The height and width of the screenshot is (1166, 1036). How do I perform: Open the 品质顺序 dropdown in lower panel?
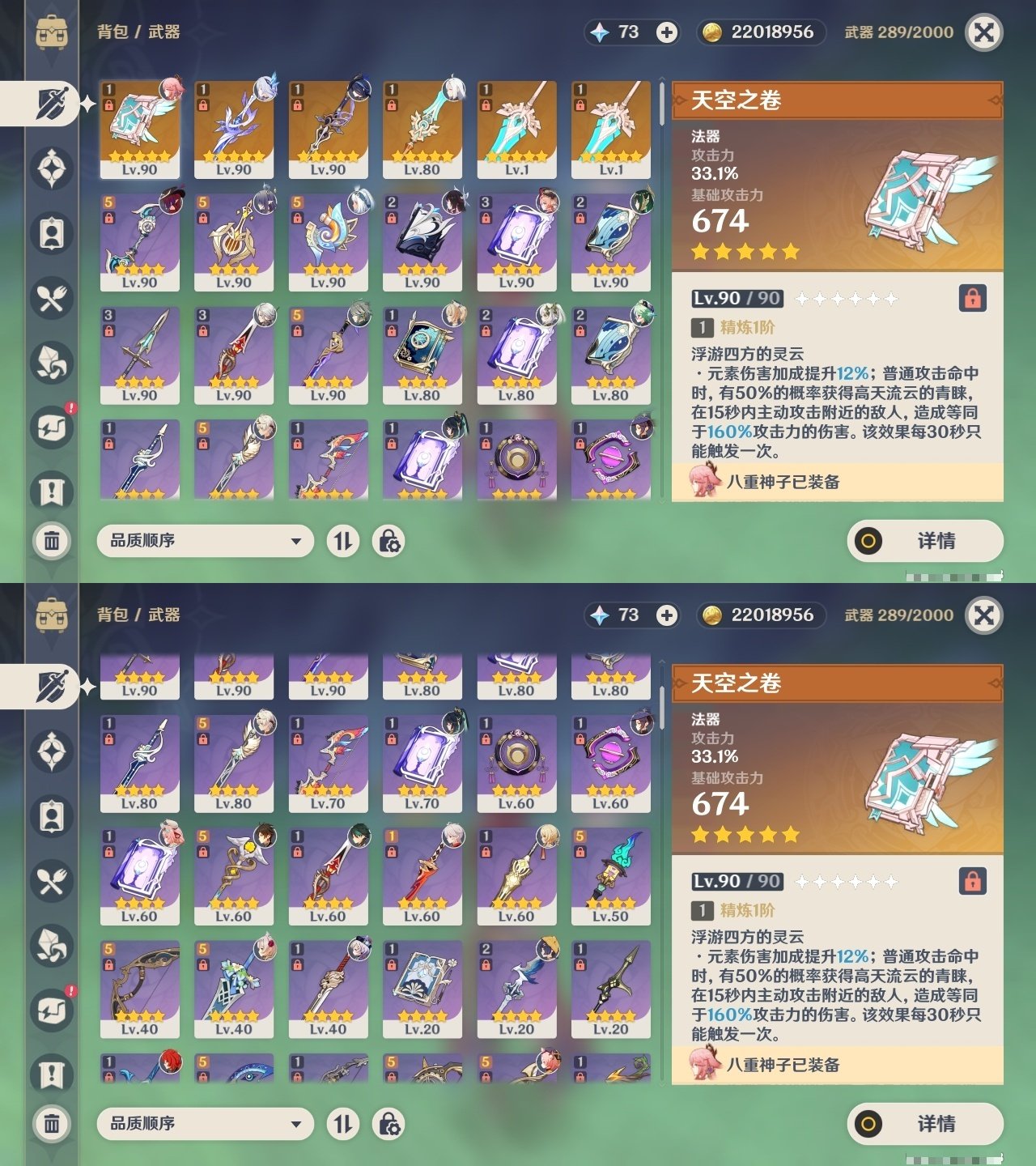tap(206, 1124)
